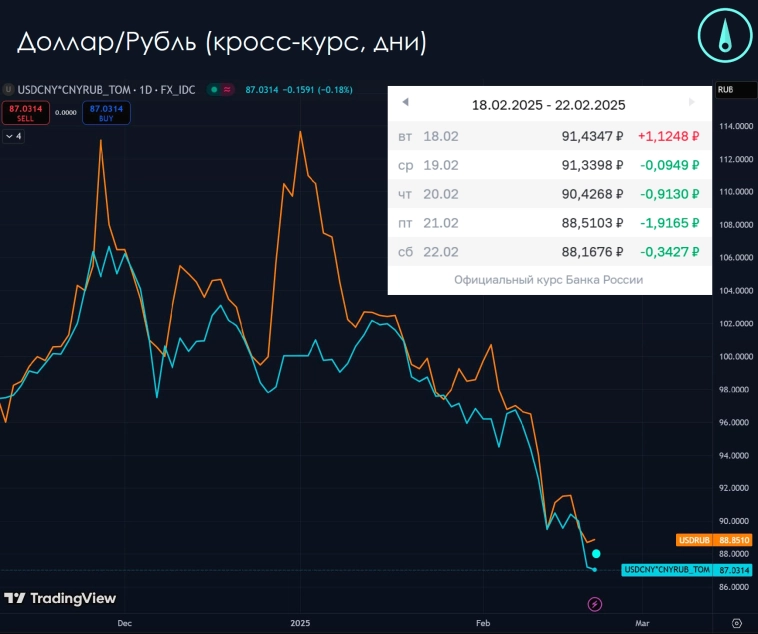This screenshot has width=758, height=634.
Task: Go to previous week in rates table
Action: [x=406, y=102]
